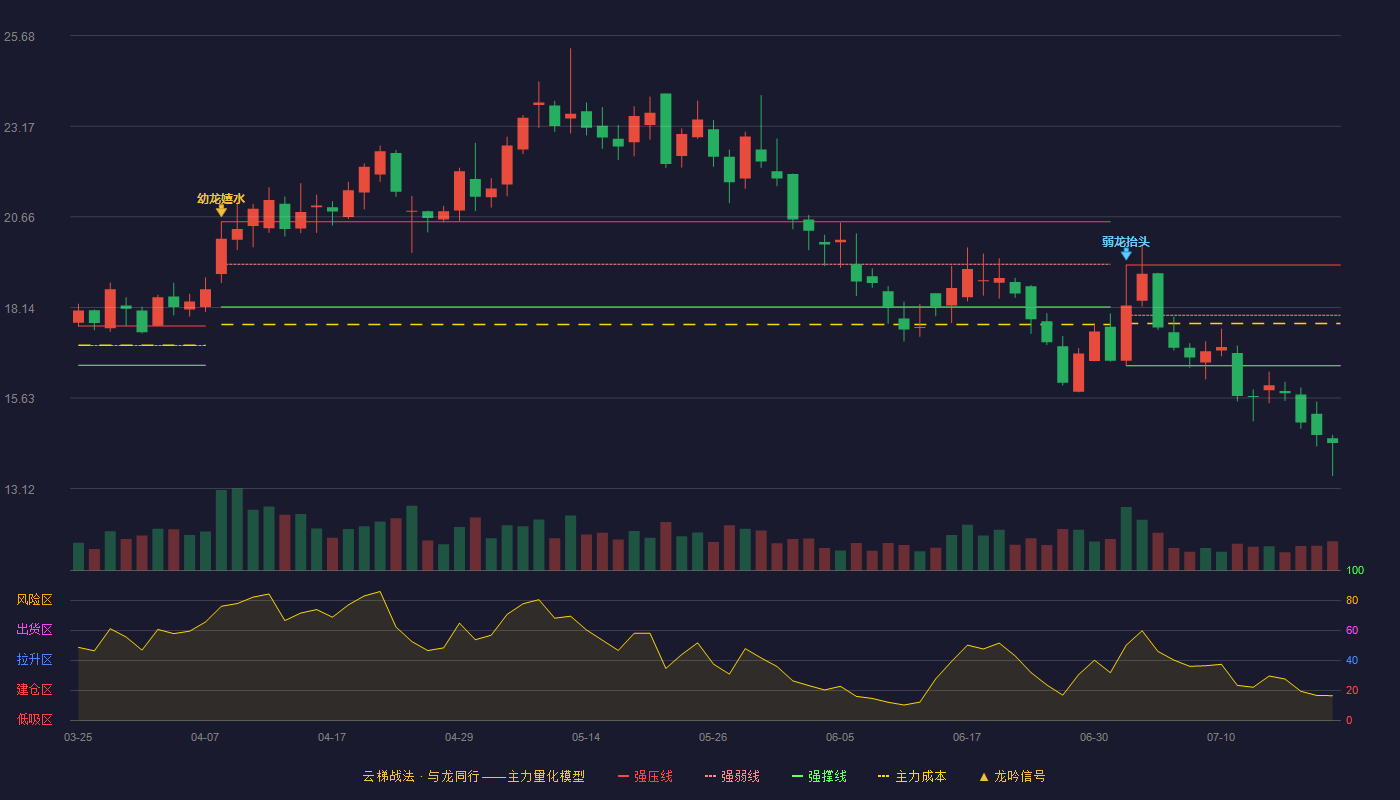Click indicator scale value 20
The image size is (1400, 800).
click(1352, 690)
